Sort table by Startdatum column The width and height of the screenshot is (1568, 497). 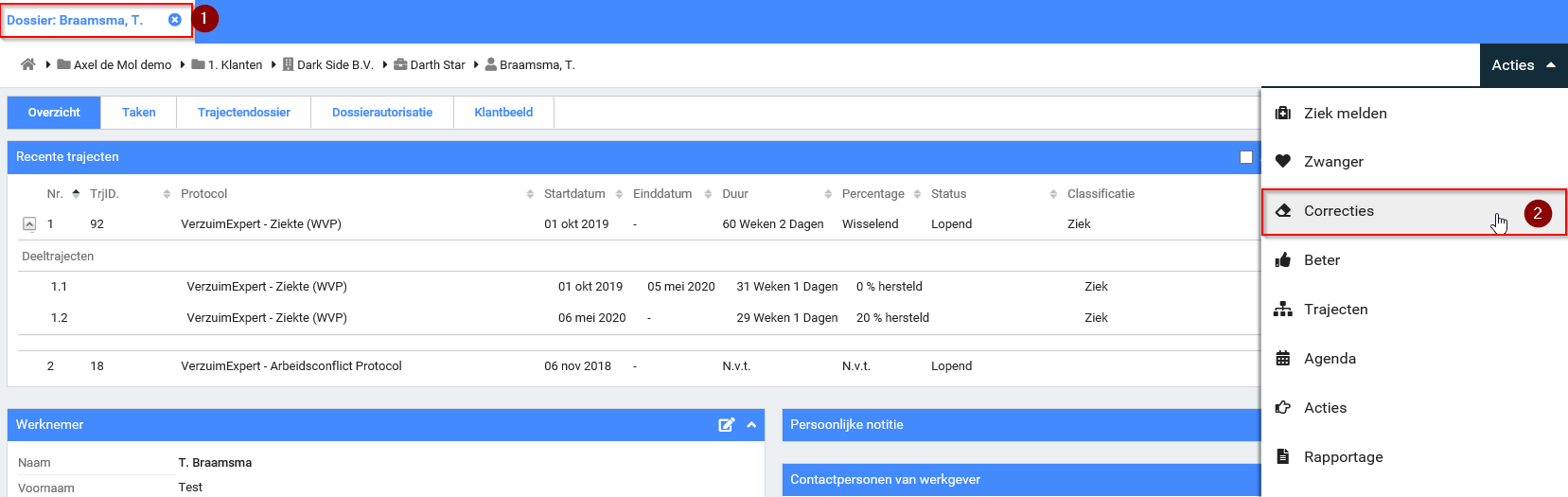click(574, 194)
